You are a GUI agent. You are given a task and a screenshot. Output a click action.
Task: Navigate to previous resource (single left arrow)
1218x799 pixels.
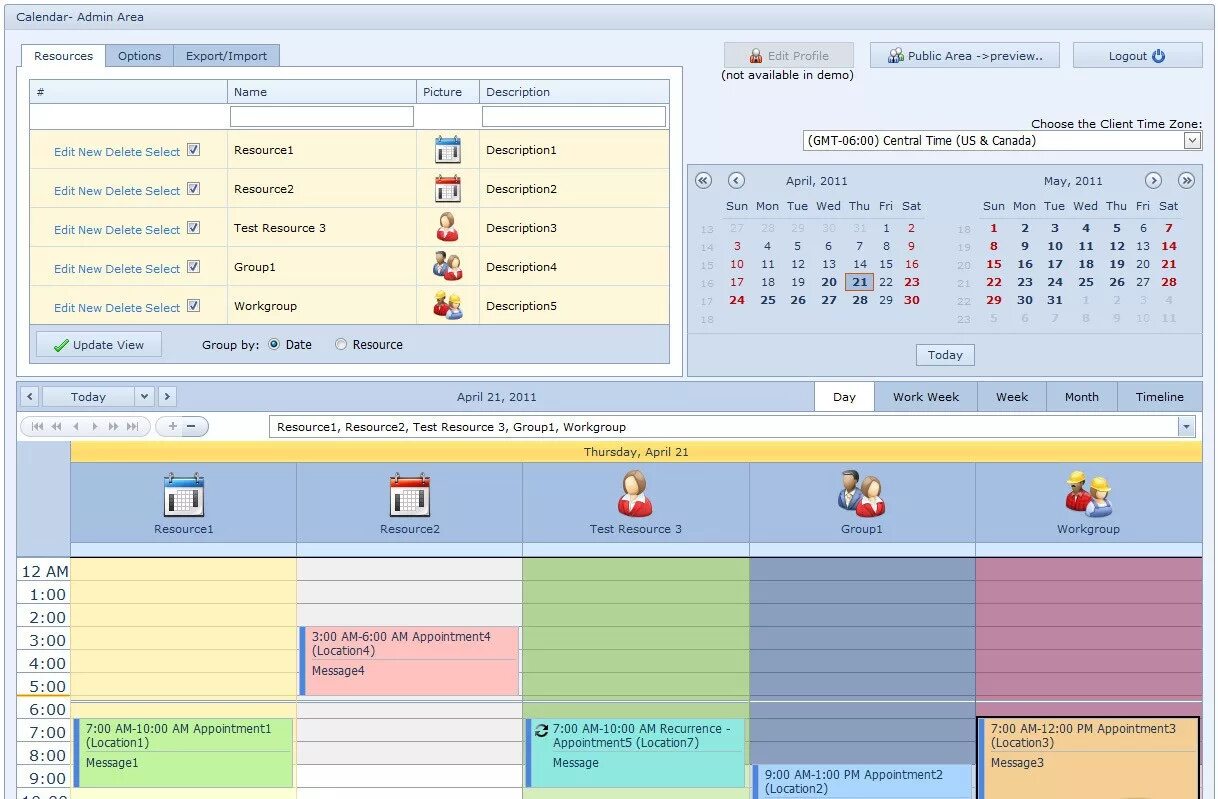76,427
